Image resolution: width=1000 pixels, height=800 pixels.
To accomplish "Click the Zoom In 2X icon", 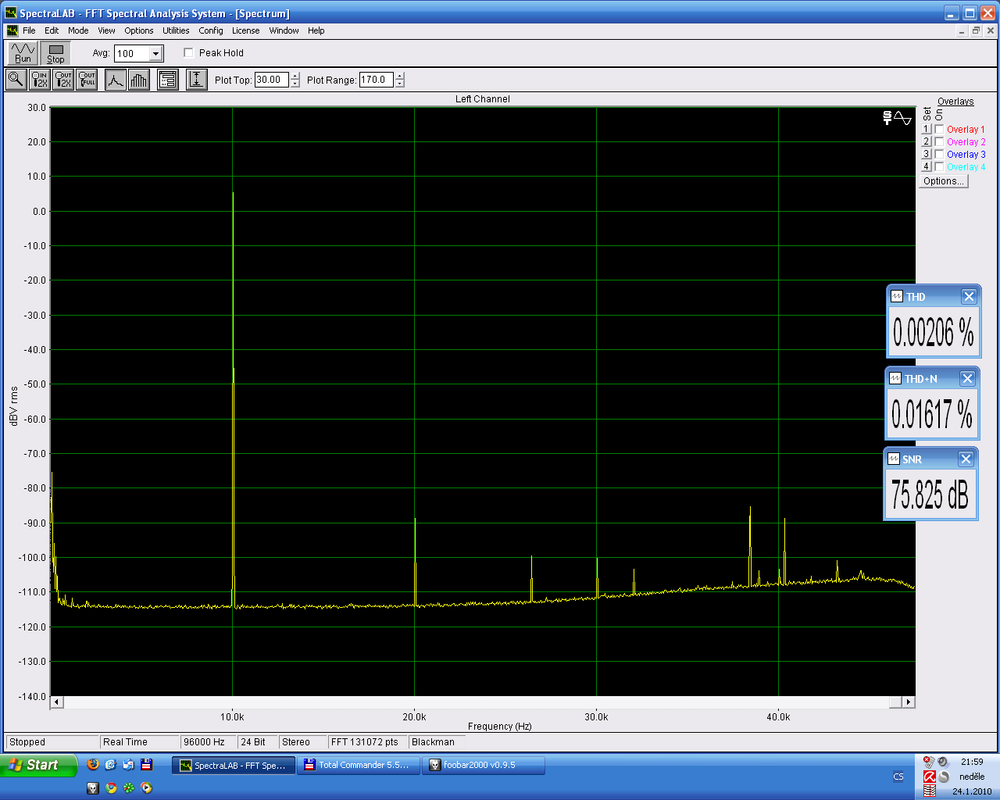I will 40,80.
